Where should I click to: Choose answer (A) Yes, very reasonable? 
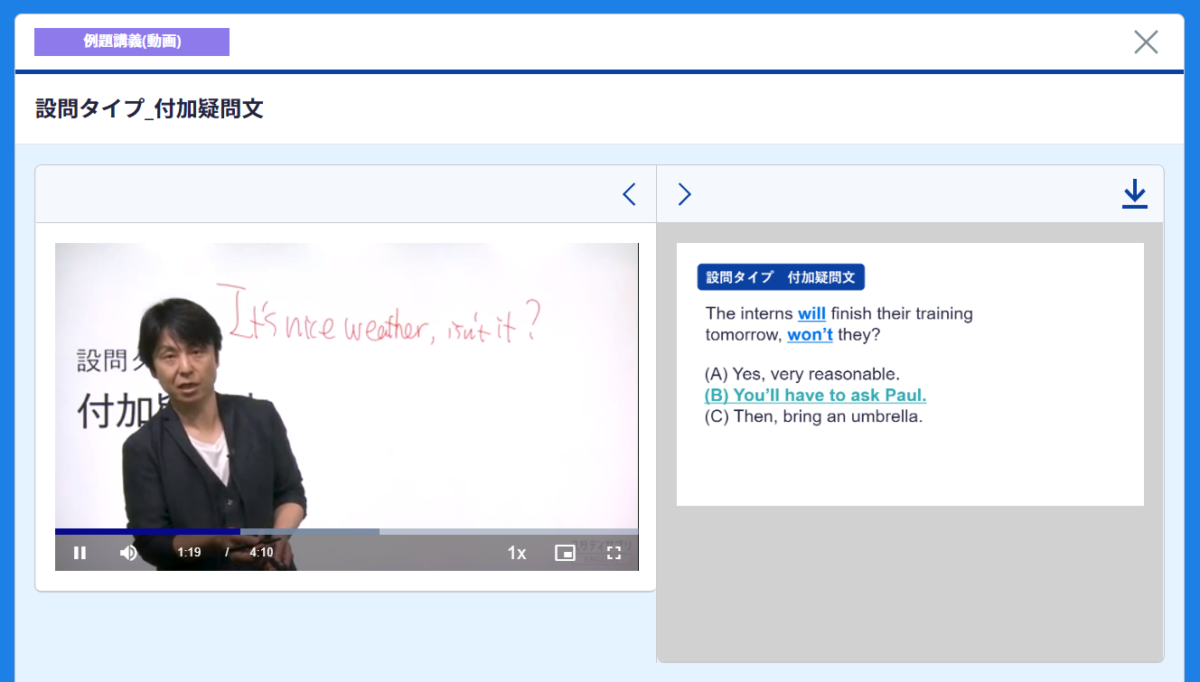point(802,374)
